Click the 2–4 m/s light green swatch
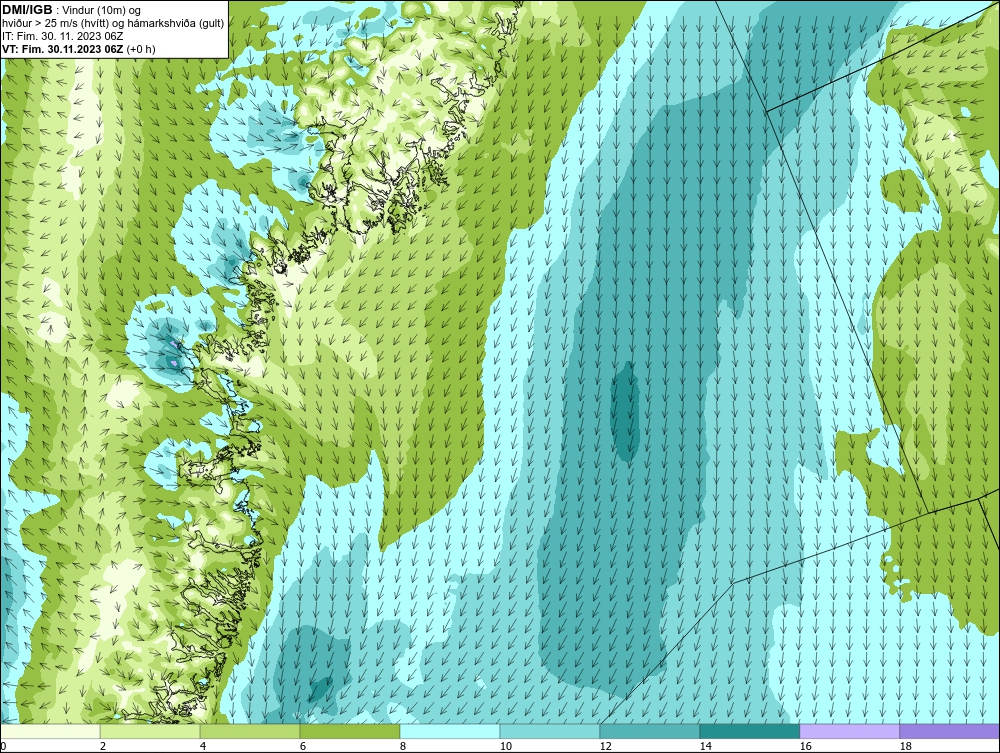Screen dimensions: 1000x753 pyautogui.click(x=150, y=731)
